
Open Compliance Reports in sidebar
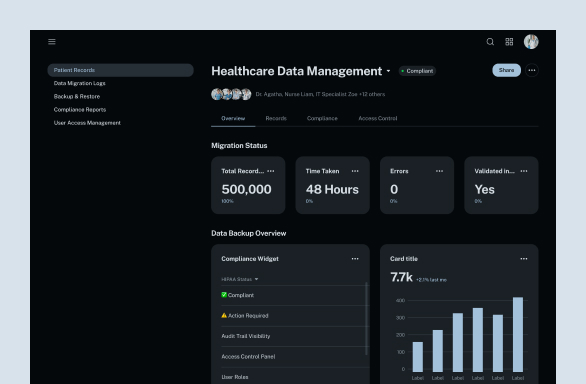(80, 110)
